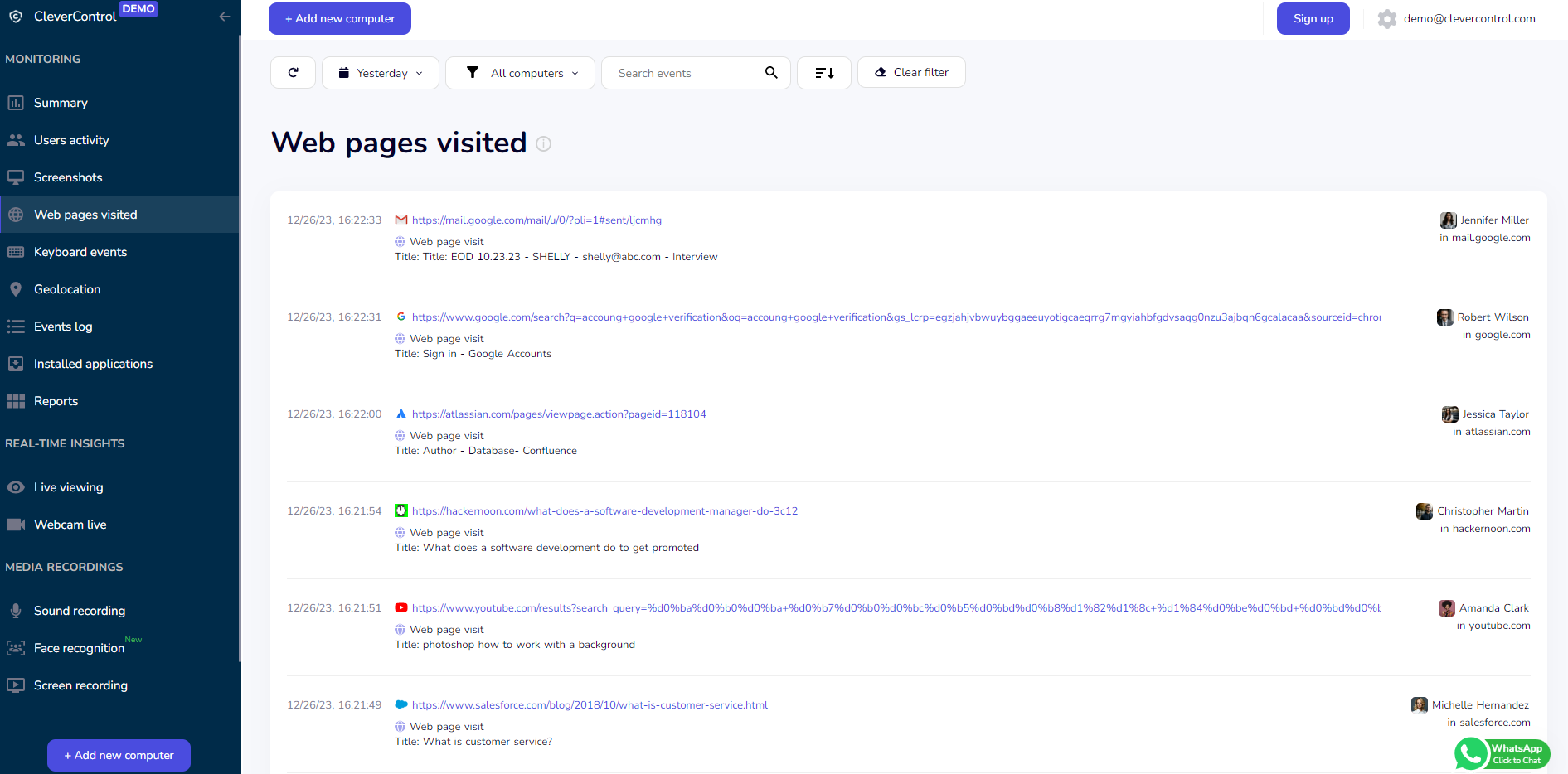Screen dimensions: 1568x774
Task: Open the All computers filter dropdown
Action: coord(521,73)
